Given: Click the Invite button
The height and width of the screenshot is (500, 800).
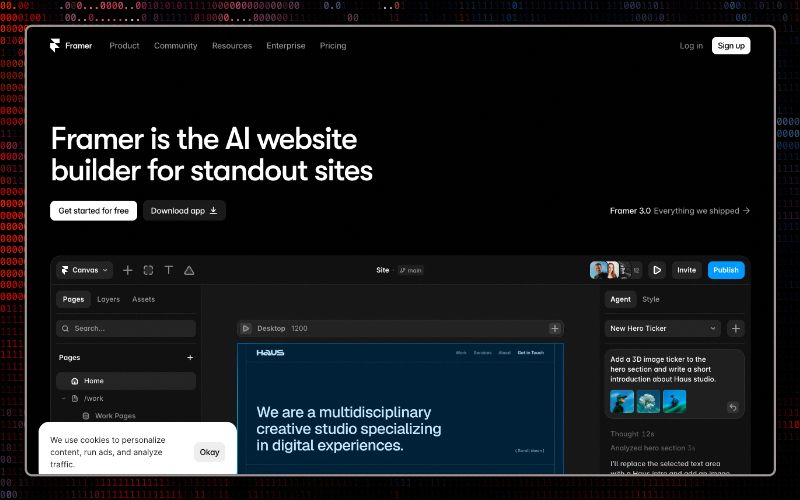Looking at the screenshot, I should tap(686, 270).
